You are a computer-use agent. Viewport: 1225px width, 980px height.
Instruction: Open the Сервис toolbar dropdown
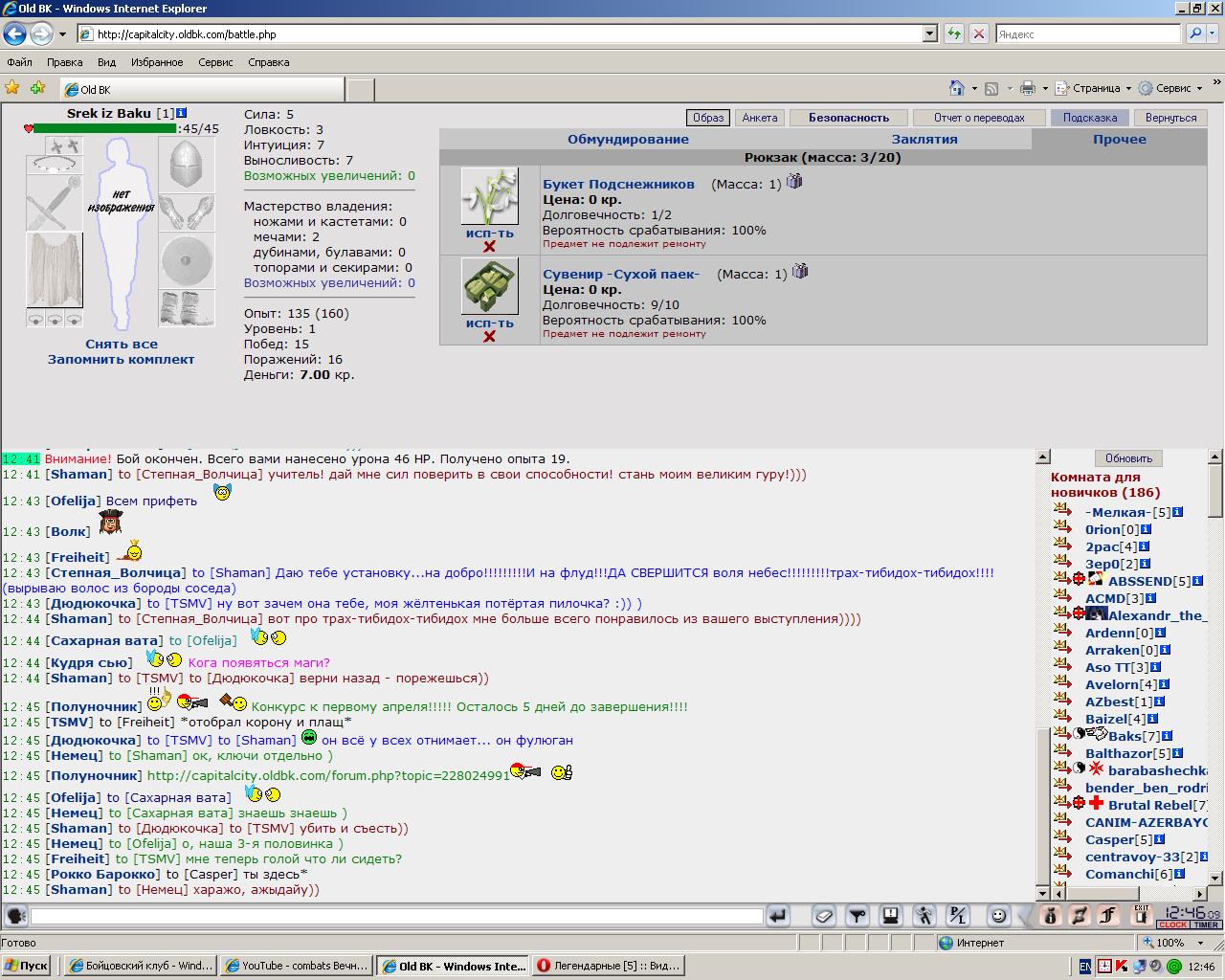click(x=1170, y=88)
